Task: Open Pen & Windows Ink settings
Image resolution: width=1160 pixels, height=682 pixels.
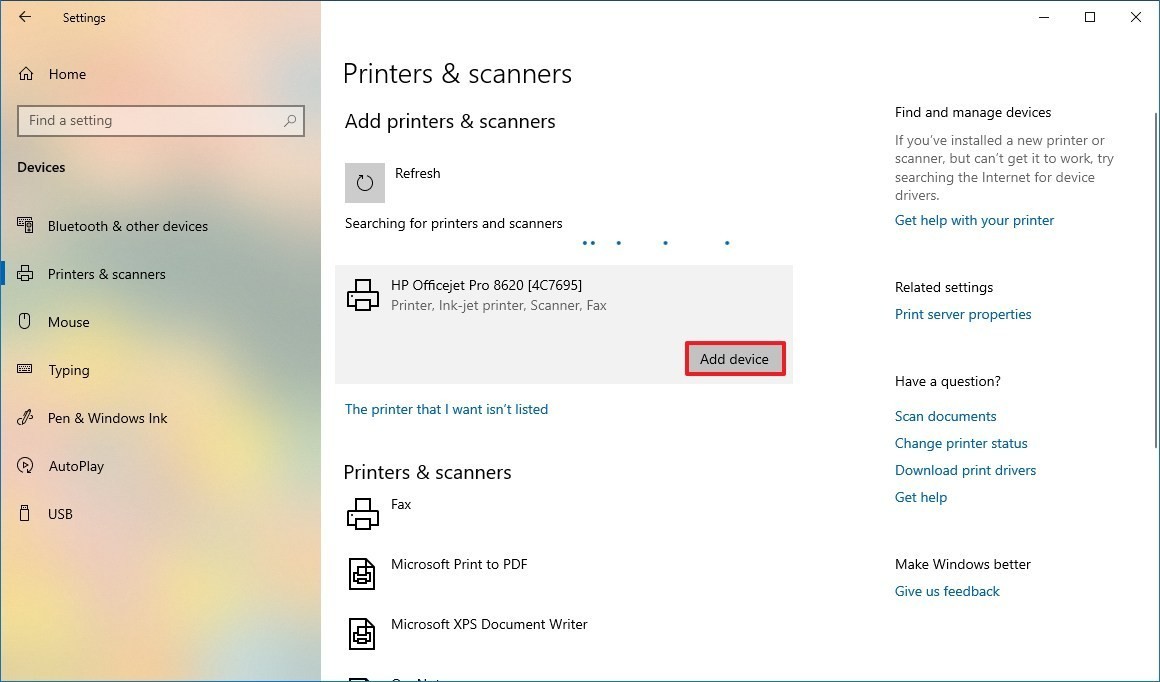Action: tap(108, 418)
